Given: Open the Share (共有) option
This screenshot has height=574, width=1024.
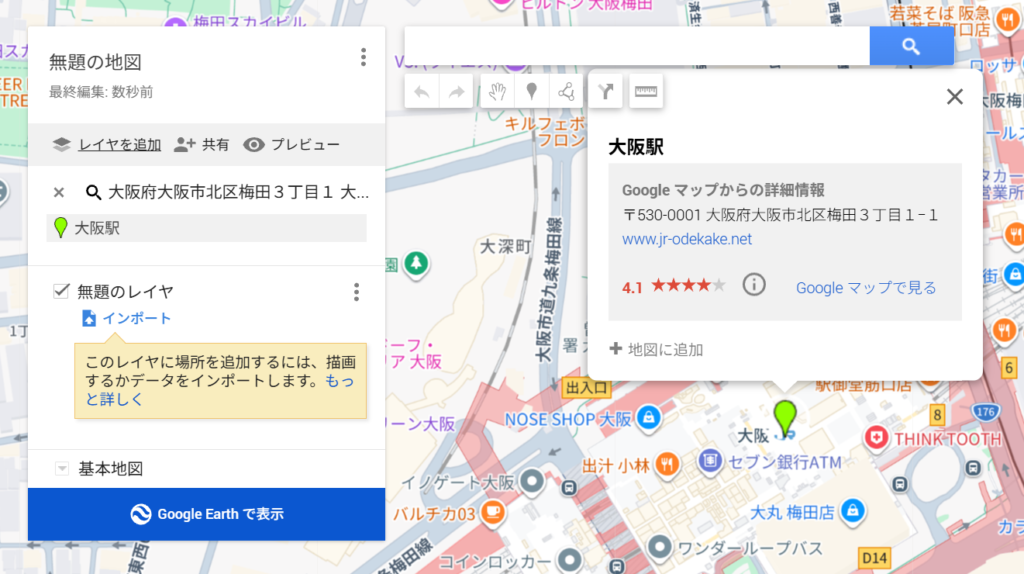Looking at the screenshot, I should [201, 144].
